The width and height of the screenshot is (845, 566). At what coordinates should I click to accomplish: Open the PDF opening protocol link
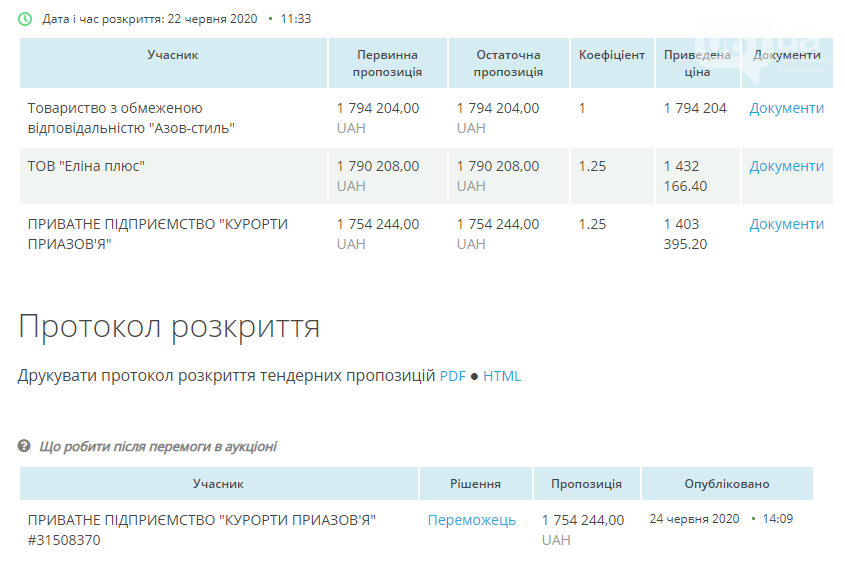[x=453, y=376]
